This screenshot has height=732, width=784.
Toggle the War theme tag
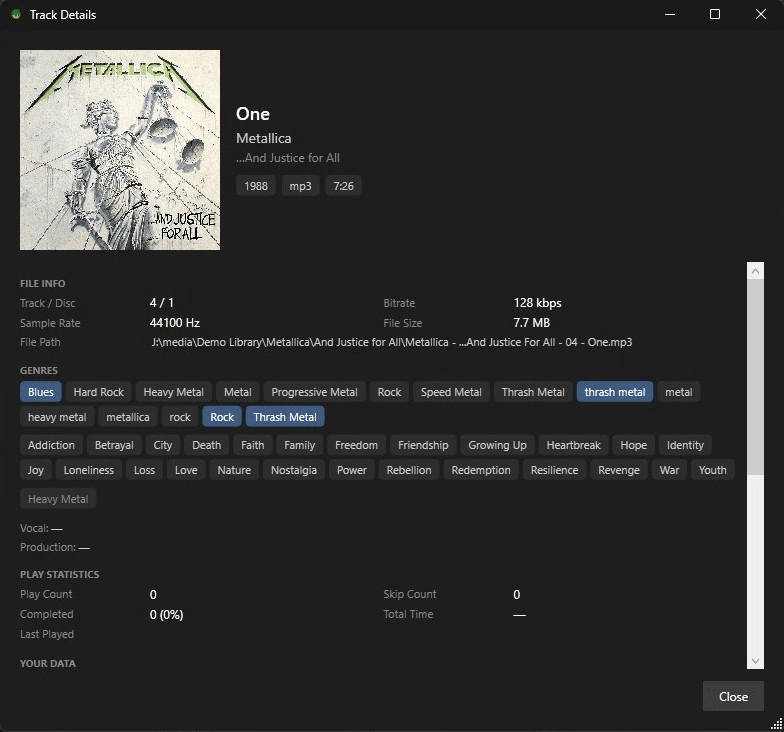669,470
